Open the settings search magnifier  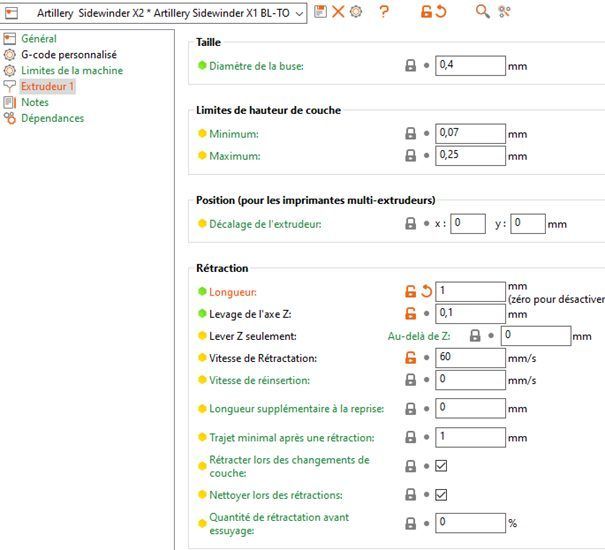482,12
